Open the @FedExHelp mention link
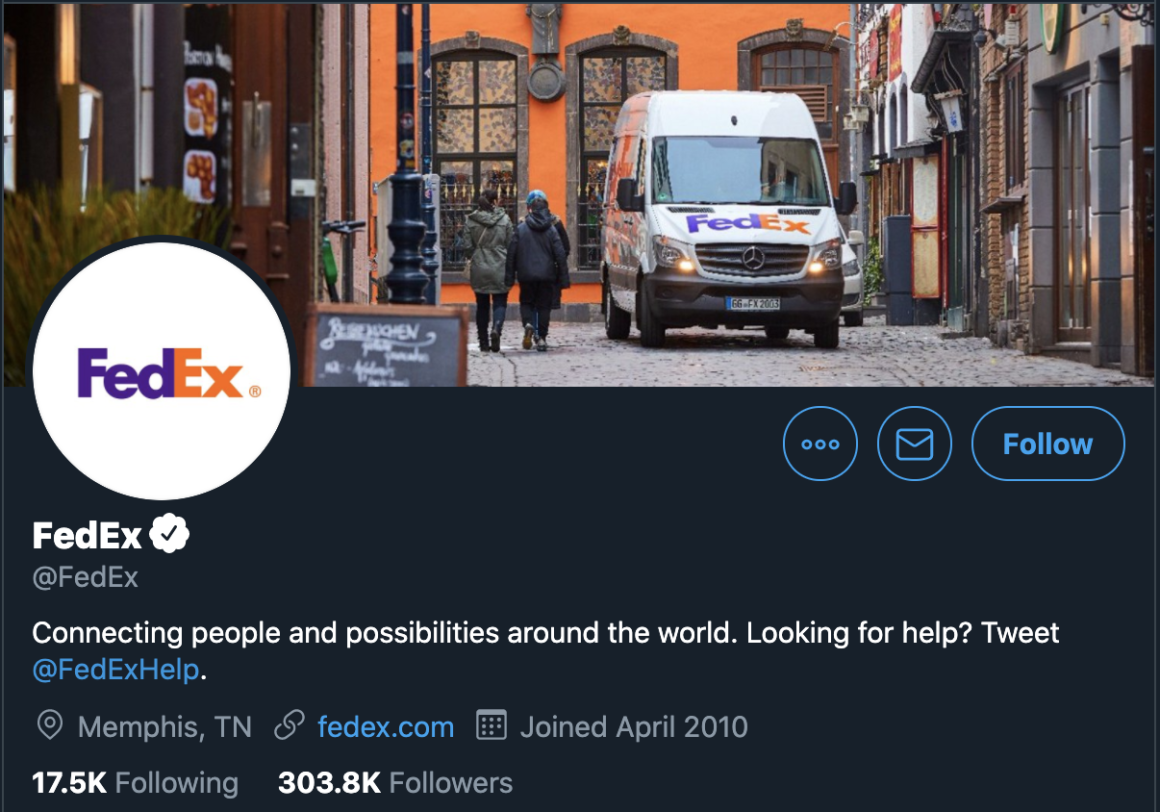Viewport: 1160px width, 812px height. coord(116,669)
